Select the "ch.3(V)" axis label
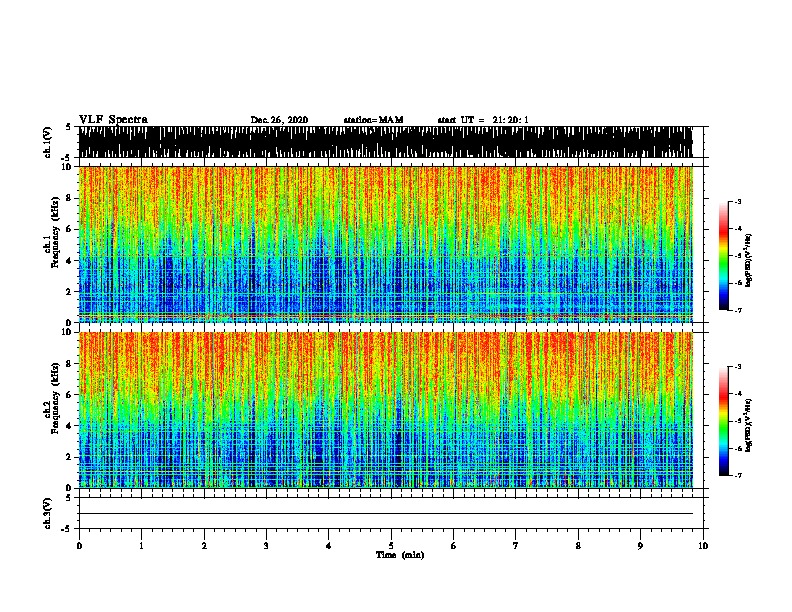Image resolution: width=792 pixels, height=612 pixels. click(47, 513)
